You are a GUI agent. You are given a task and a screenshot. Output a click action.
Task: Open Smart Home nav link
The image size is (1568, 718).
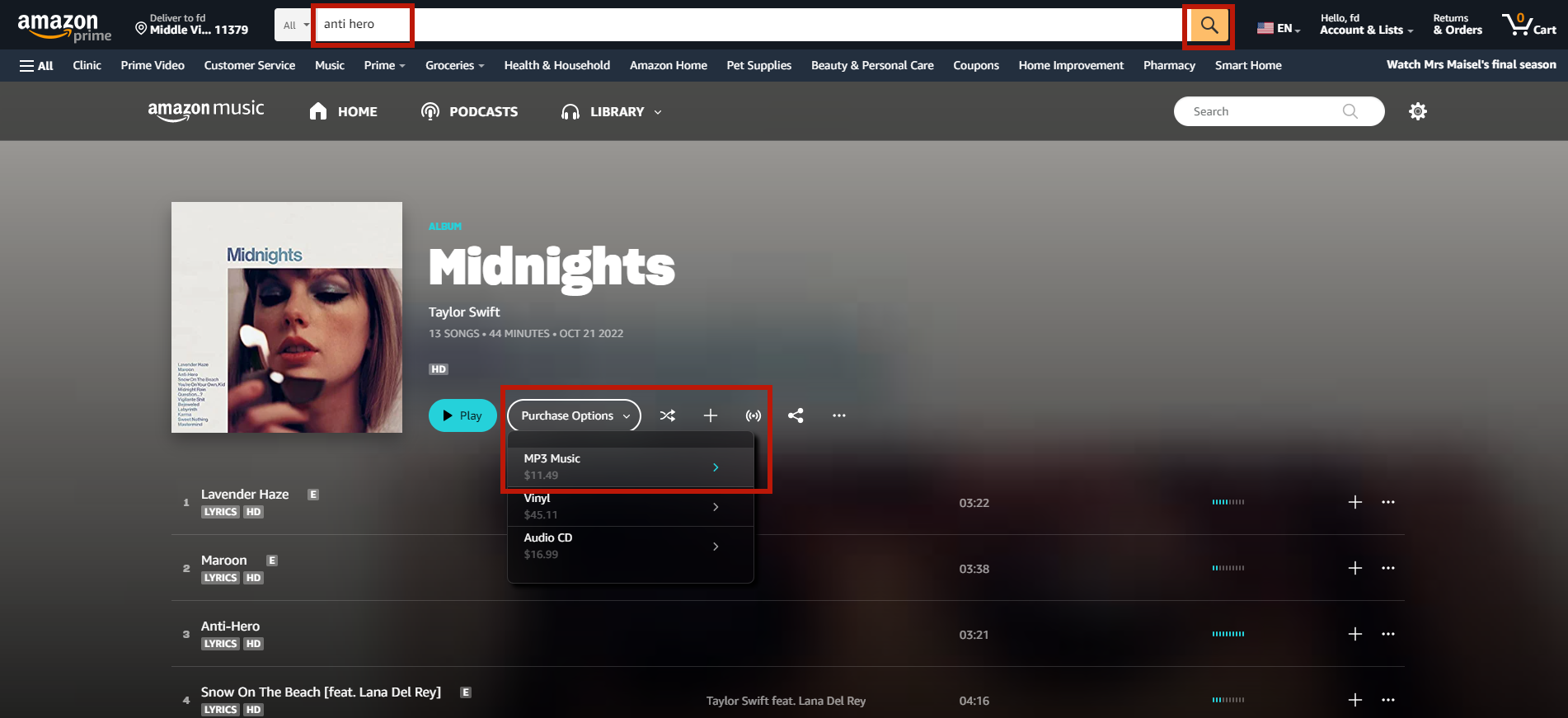tap(1248, 65)
